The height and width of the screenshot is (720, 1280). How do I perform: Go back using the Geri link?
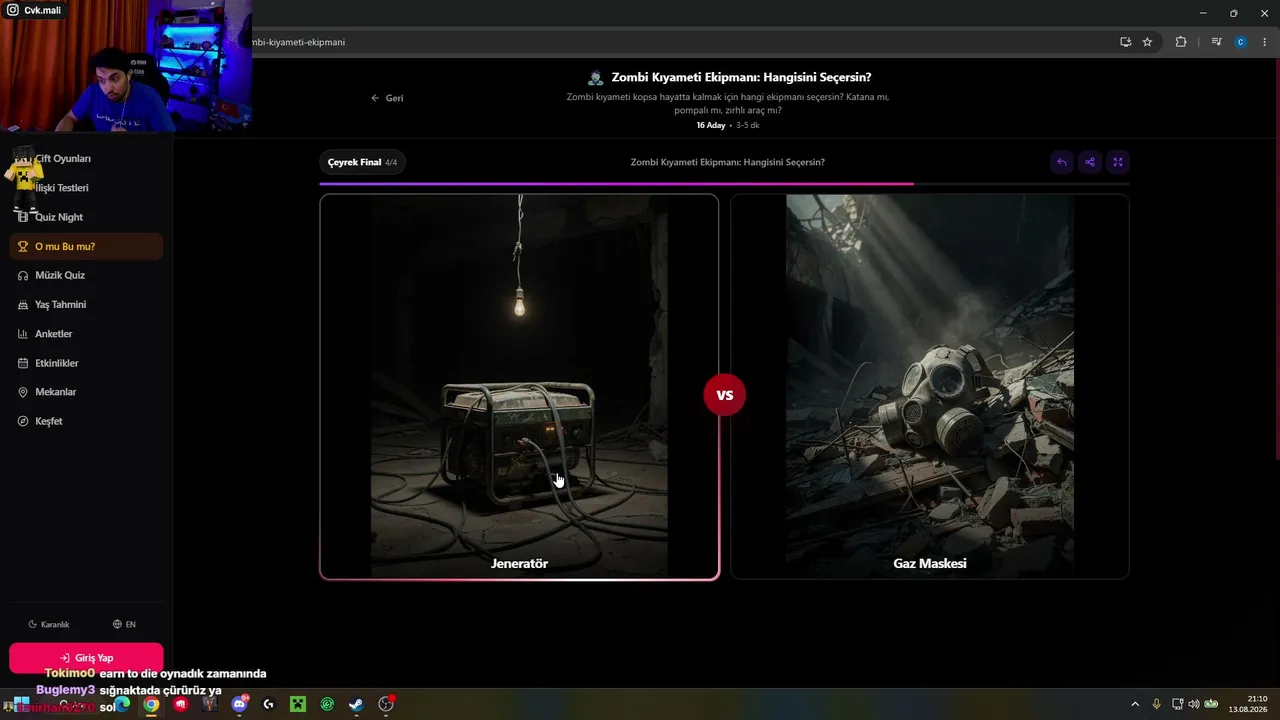point(387,98)
